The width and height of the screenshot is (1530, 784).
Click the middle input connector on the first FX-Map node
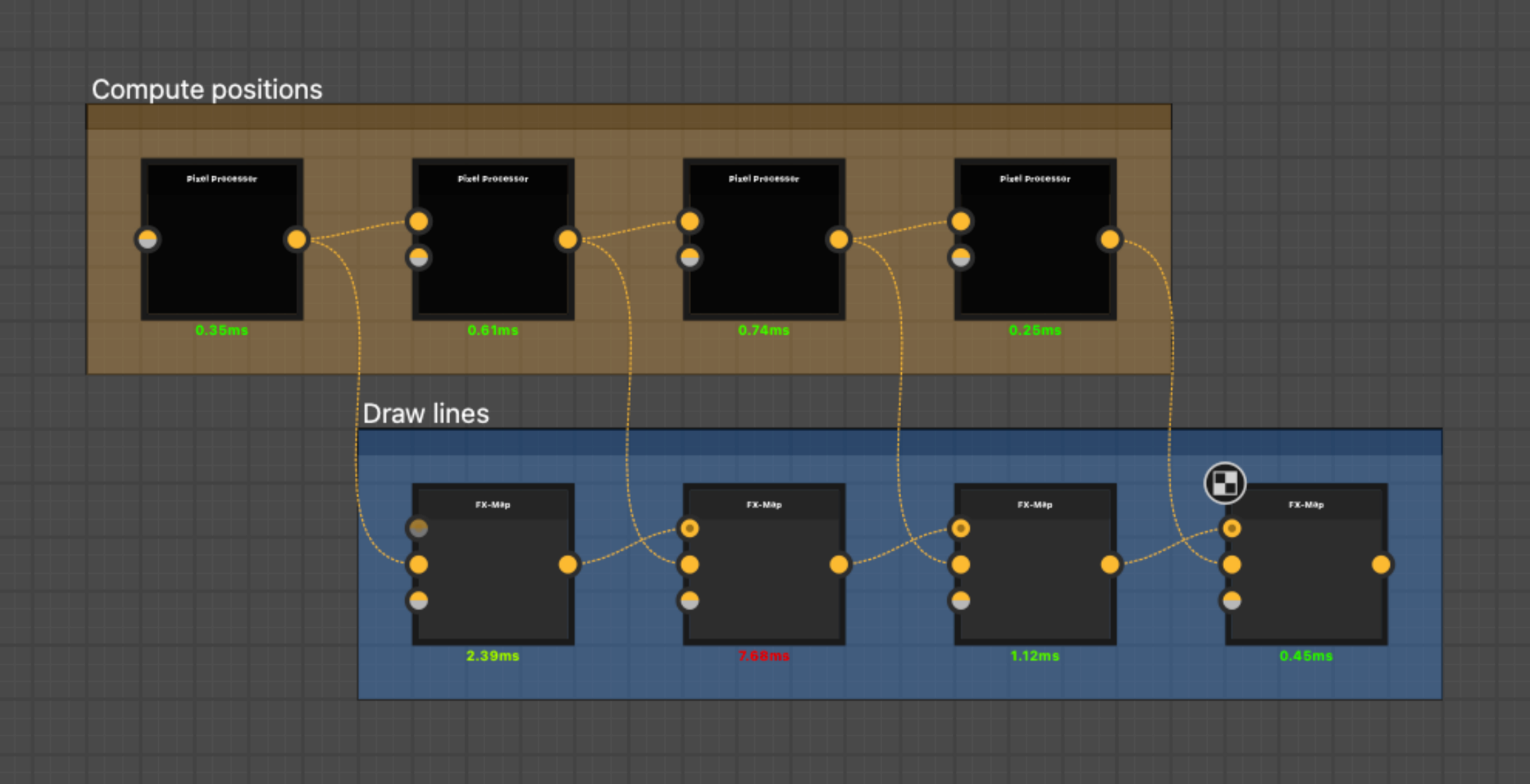click(x=418, y=565)
